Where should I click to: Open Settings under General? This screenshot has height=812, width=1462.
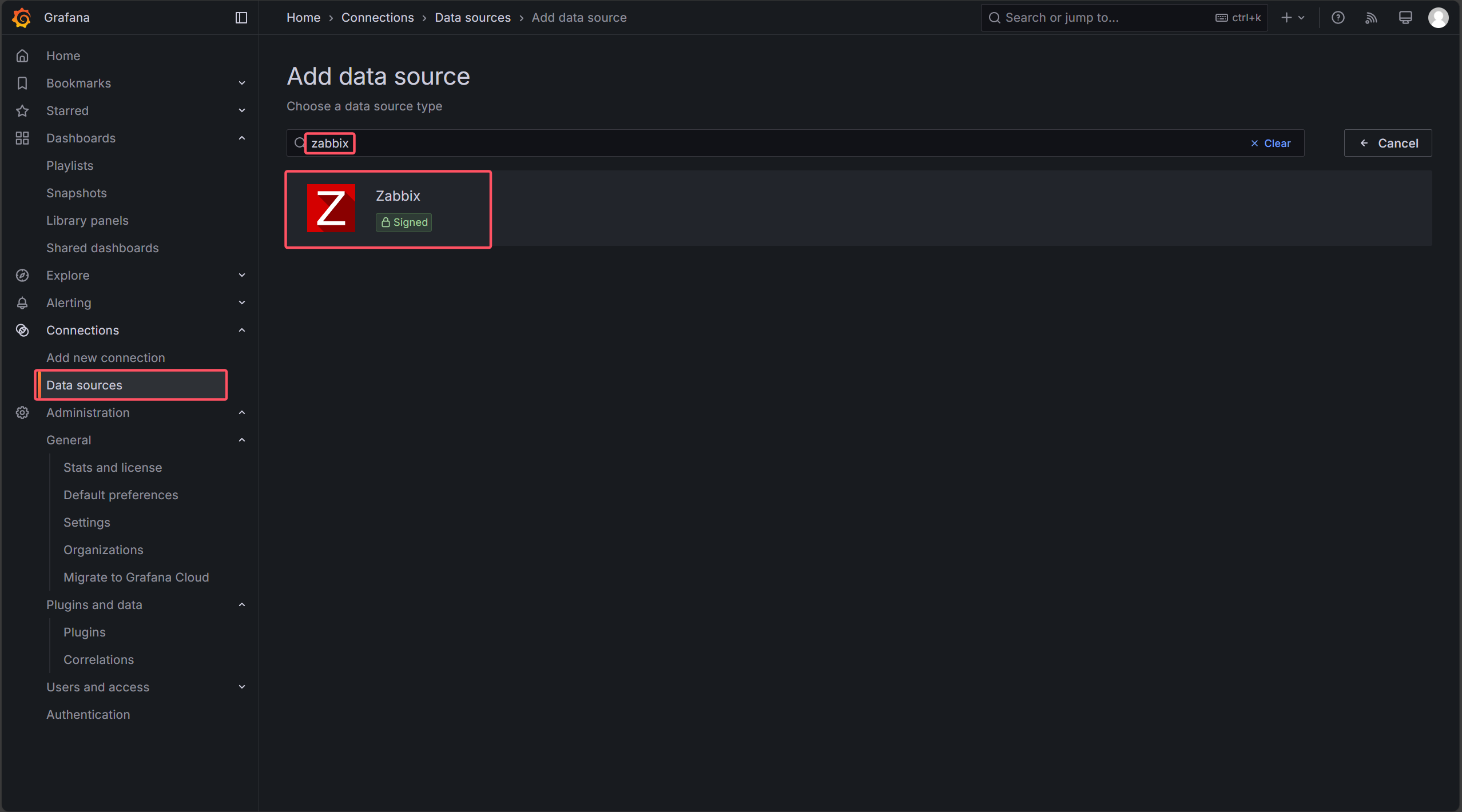pyautogui.click(x=87, y=522)
